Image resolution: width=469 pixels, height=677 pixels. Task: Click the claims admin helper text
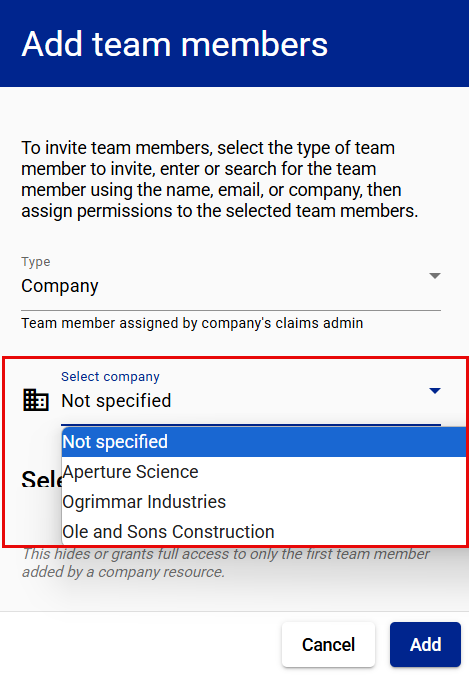[x=192, y=323]
